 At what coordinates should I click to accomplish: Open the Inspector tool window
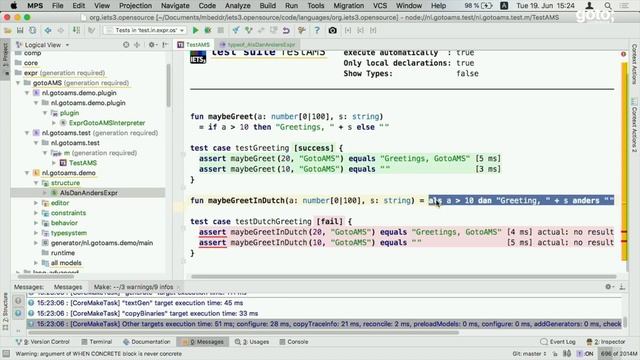606,342
